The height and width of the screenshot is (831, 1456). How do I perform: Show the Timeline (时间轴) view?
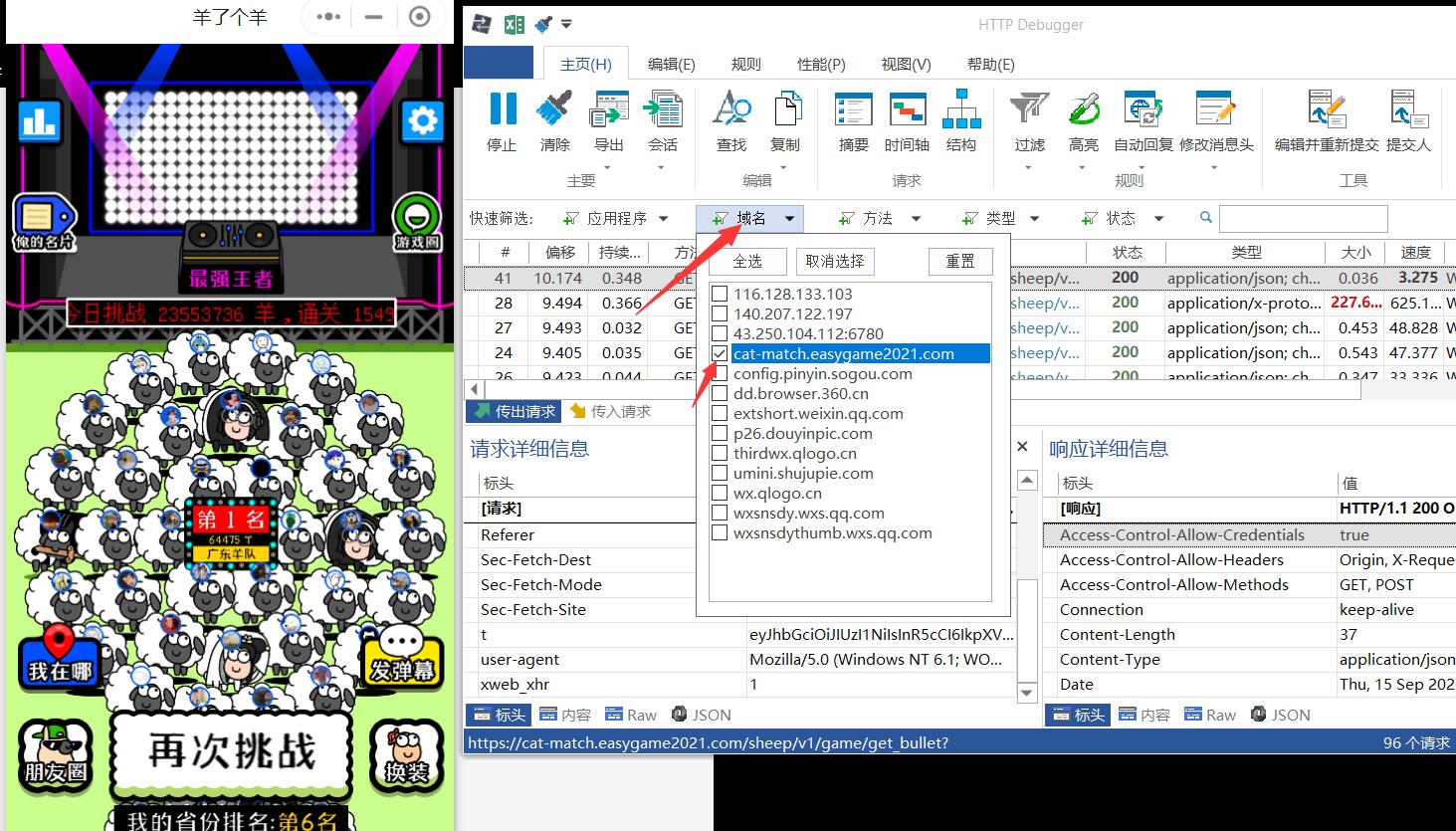(907, 109)
